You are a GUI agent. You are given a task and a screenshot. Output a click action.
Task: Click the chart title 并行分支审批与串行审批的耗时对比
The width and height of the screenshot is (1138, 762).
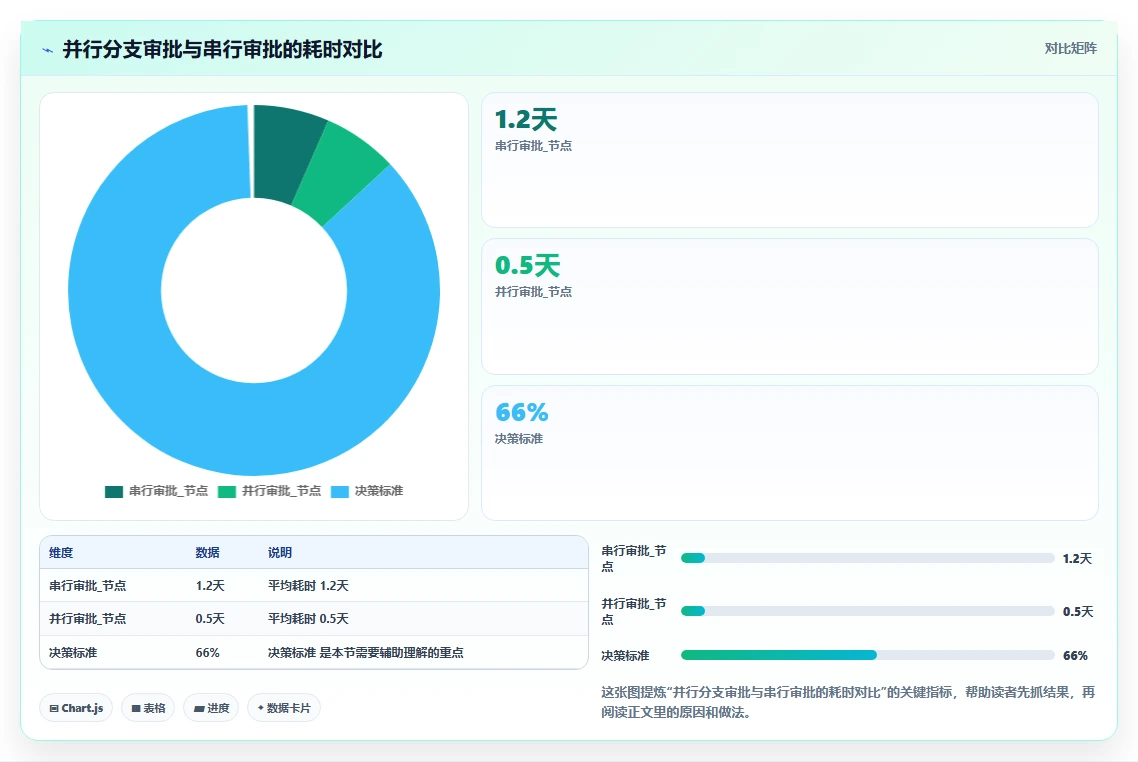coord(222,50)
